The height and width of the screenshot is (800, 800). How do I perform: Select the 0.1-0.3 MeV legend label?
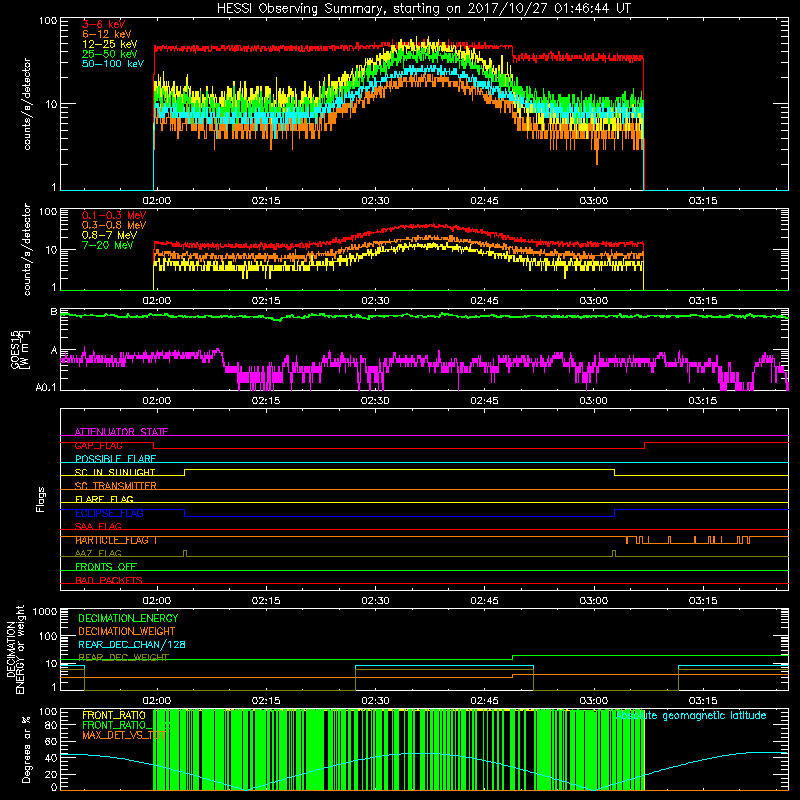point(114,215)
